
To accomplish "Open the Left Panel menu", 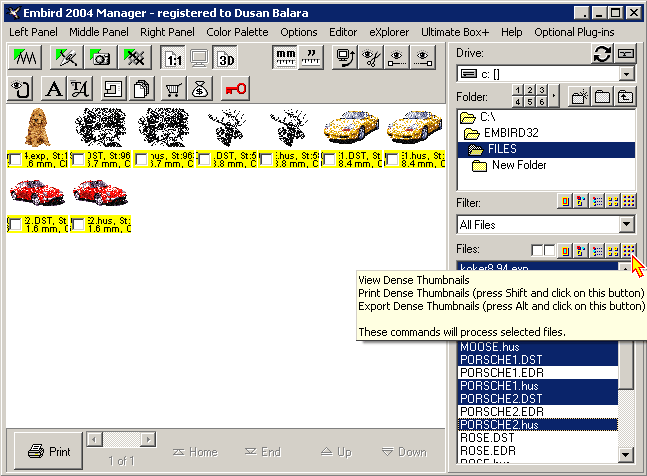I will pos(33,32).
